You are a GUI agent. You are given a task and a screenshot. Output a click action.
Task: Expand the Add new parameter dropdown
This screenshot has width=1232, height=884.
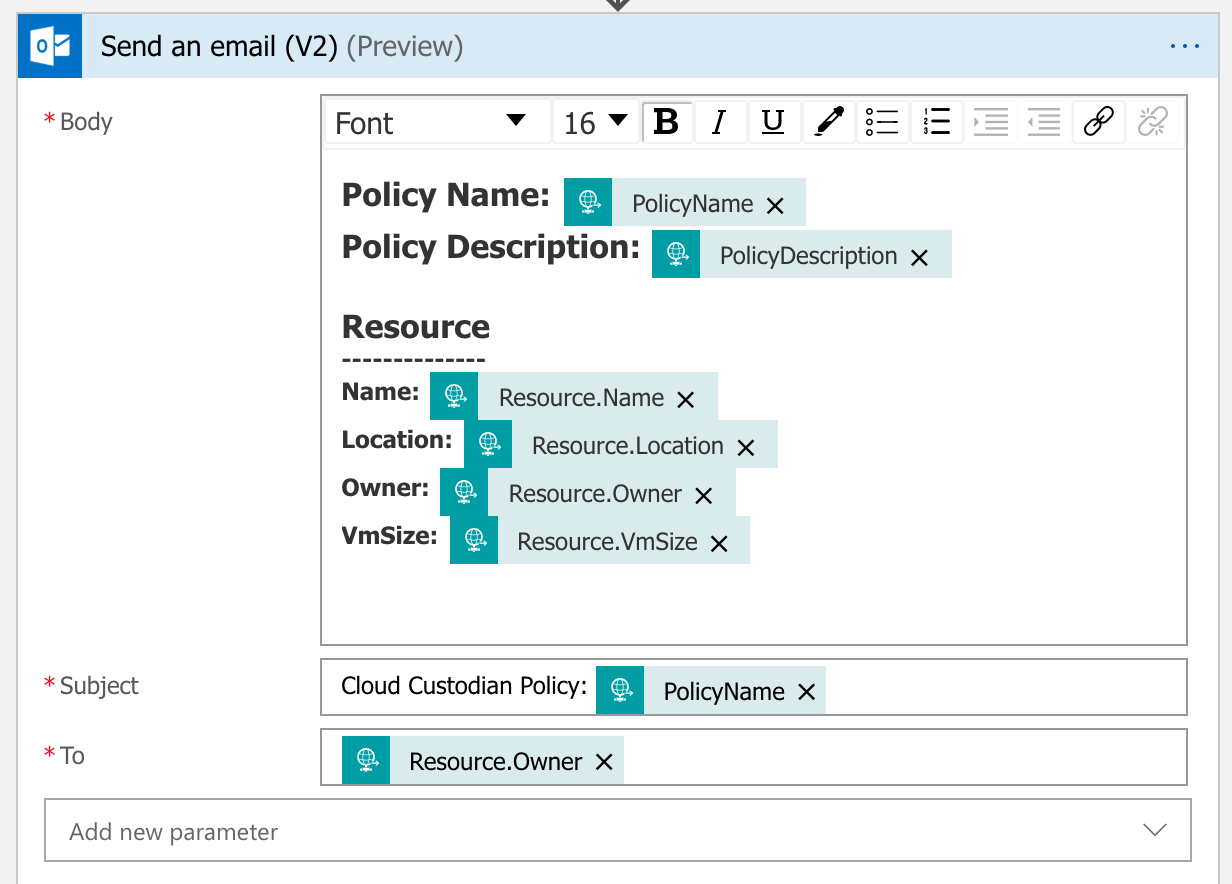tap(617, 830)
